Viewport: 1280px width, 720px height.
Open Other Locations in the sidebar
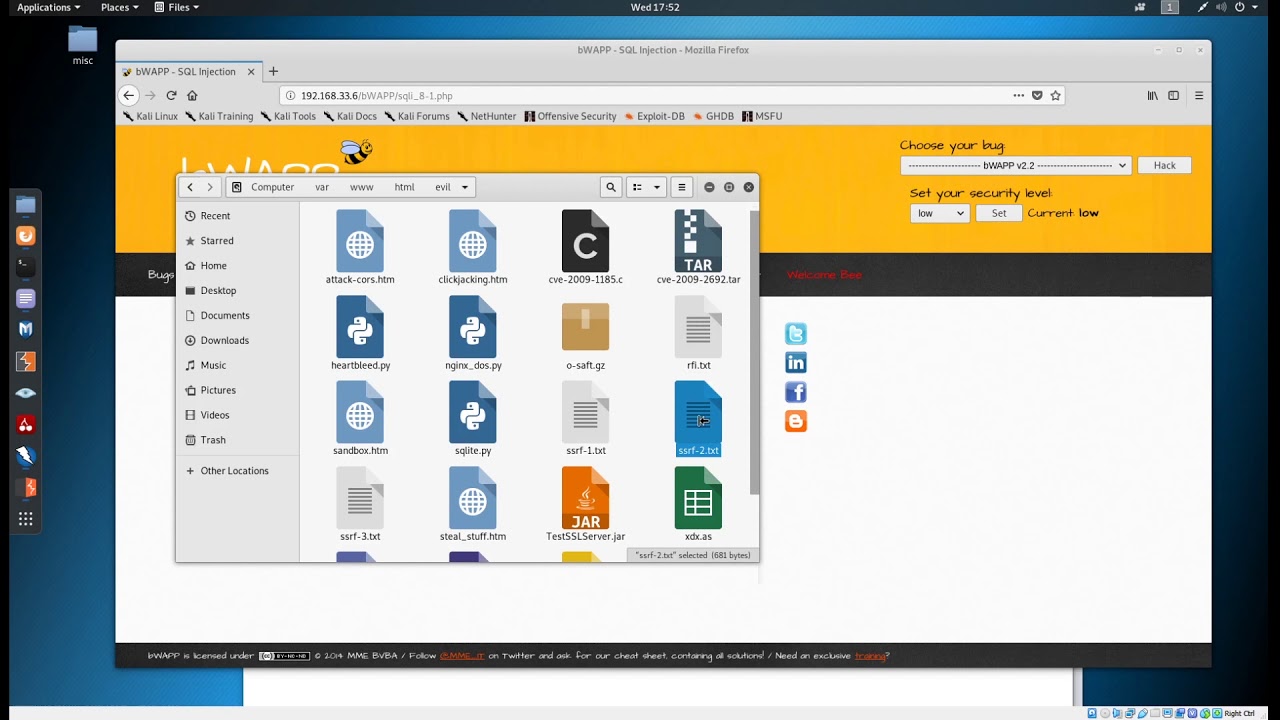tap(234, 471)
